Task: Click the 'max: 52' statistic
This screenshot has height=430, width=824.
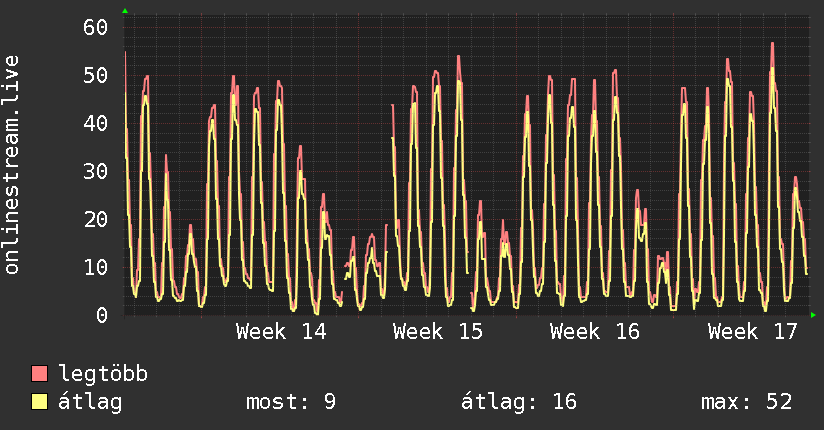Action: 746,402
